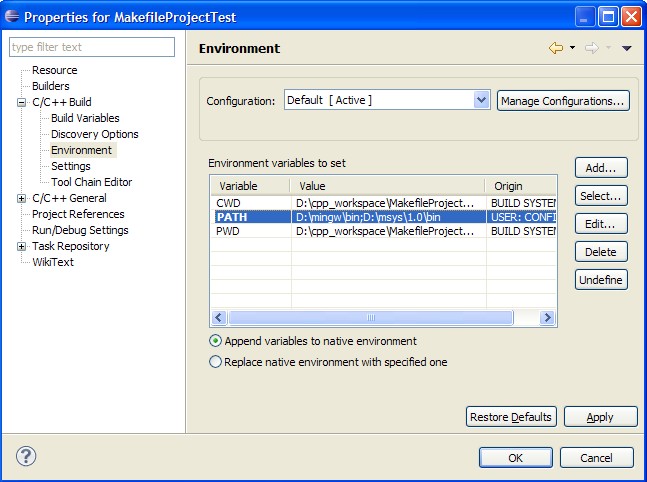The height and width of the screenshot is (482, 647).
Task: Click the Add... button
Action: point(601,168)
